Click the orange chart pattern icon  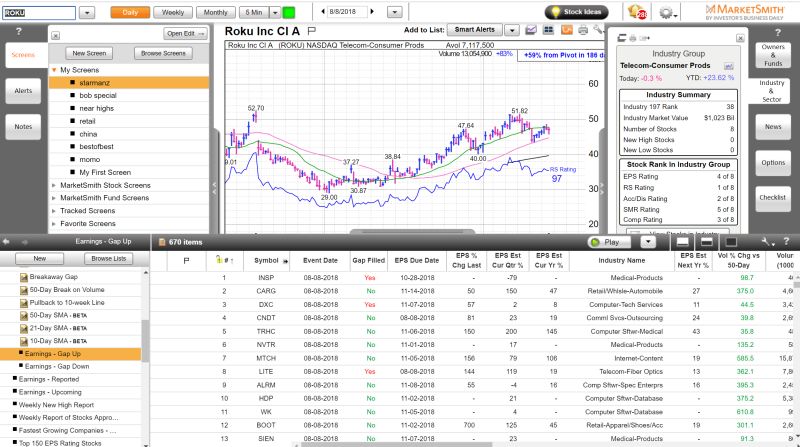[566, 30]
